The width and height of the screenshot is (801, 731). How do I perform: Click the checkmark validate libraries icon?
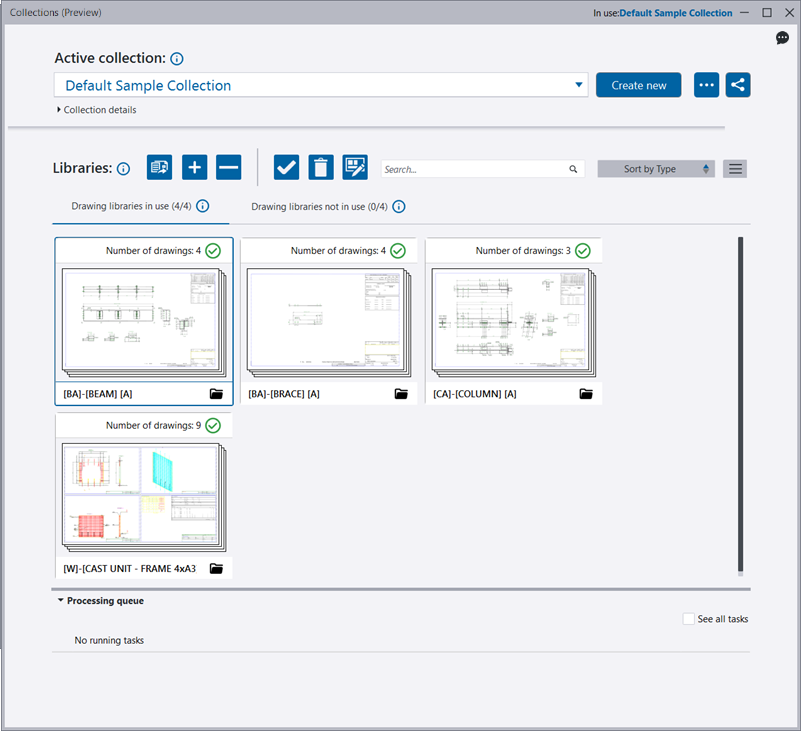(286, 168)
